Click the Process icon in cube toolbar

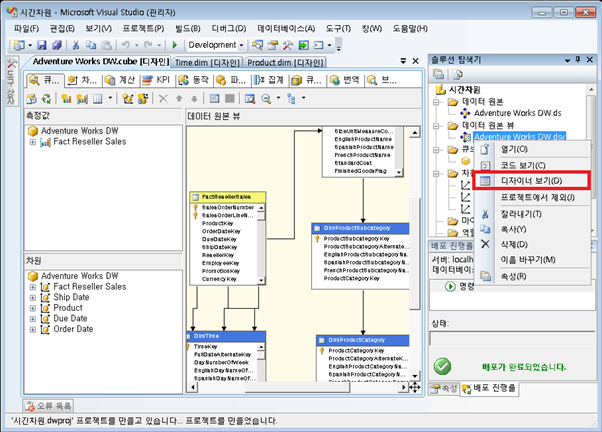coord(31,99)
